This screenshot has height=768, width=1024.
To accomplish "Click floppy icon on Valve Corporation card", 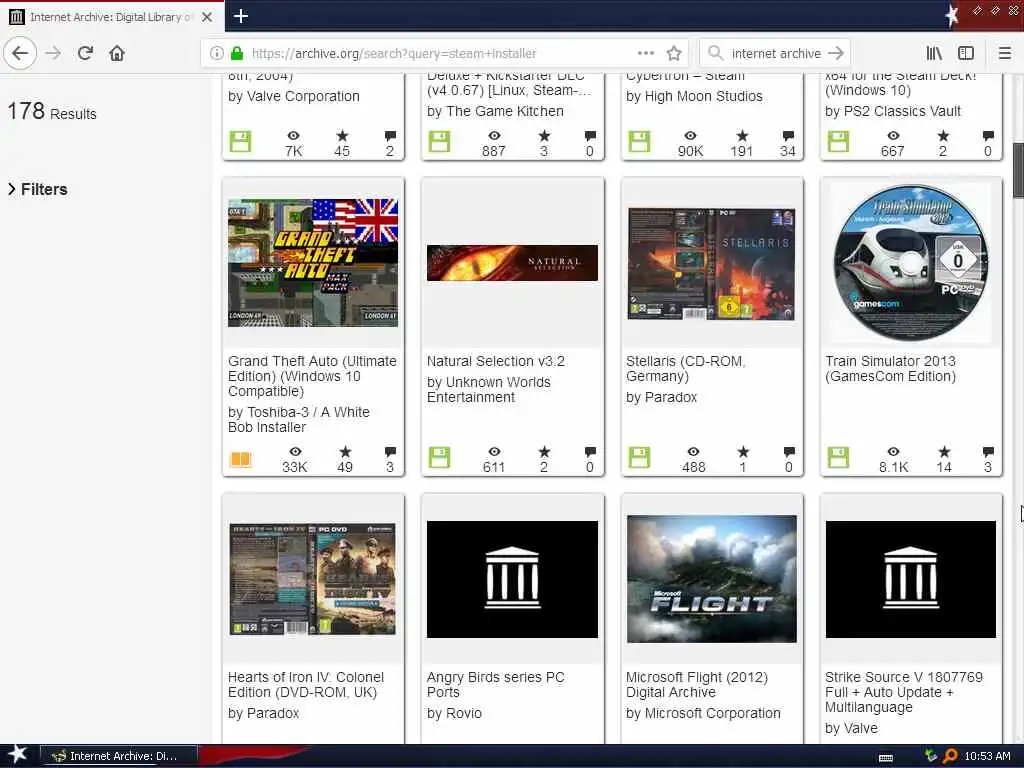I will (240, 142).
